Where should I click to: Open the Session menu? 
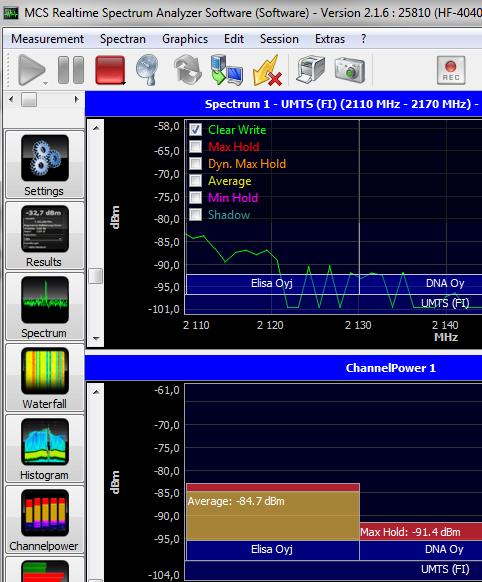(x=279, y=39)
